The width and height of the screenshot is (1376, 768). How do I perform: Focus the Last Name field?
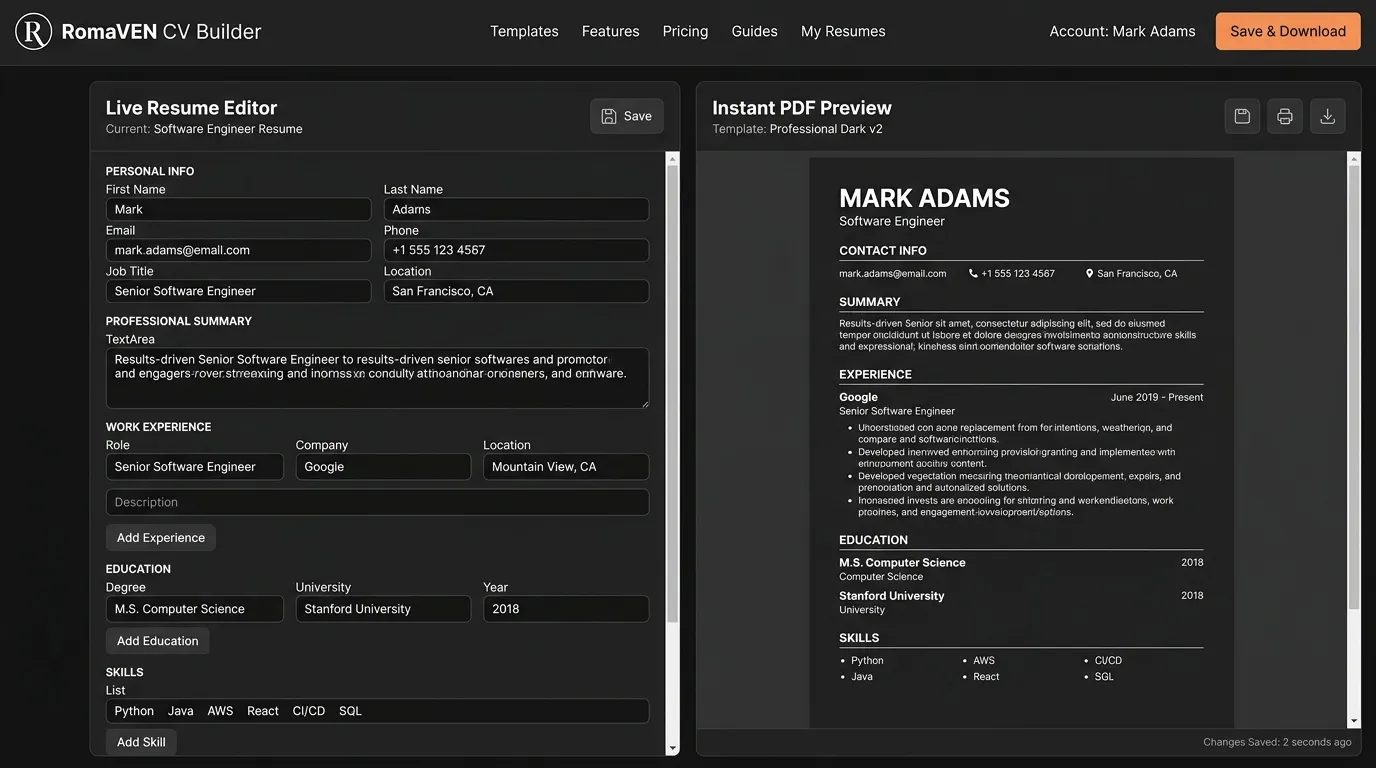(x=516, y=209)
